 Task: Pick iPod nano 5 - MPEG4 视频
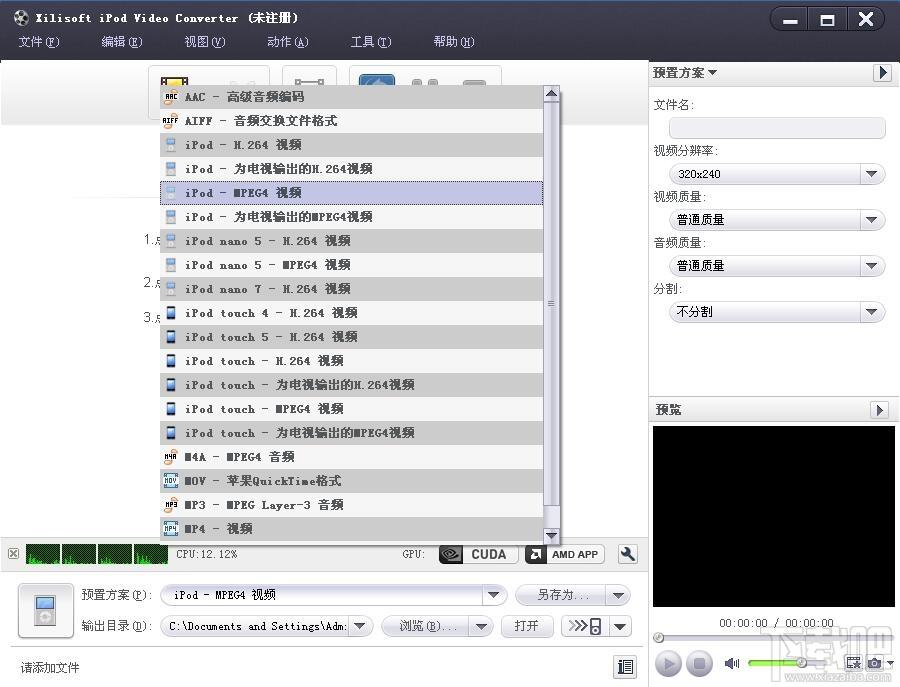click(351, 265)
